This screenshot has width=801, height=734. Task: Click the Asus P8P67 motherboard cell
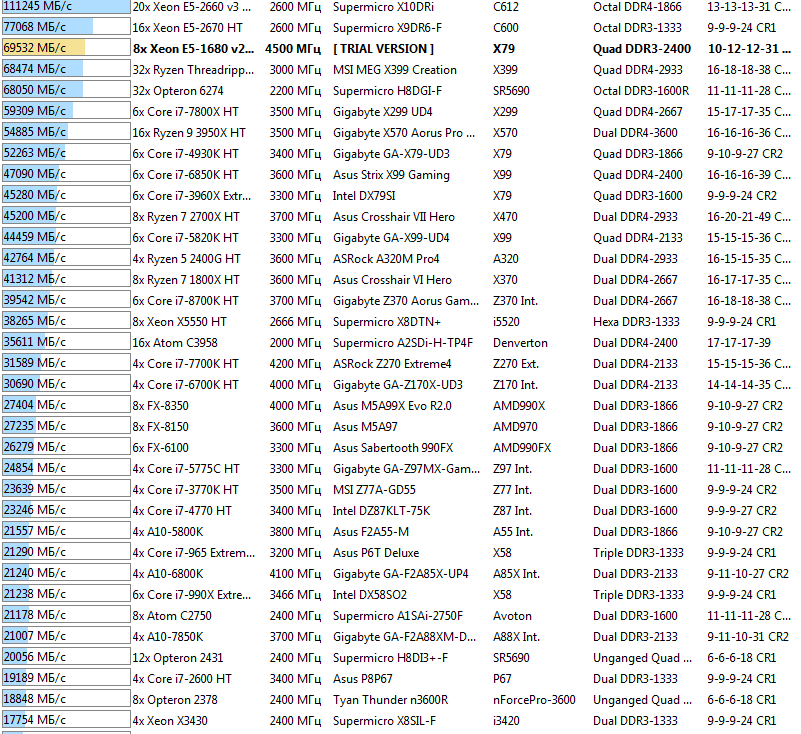coord(362,677)
